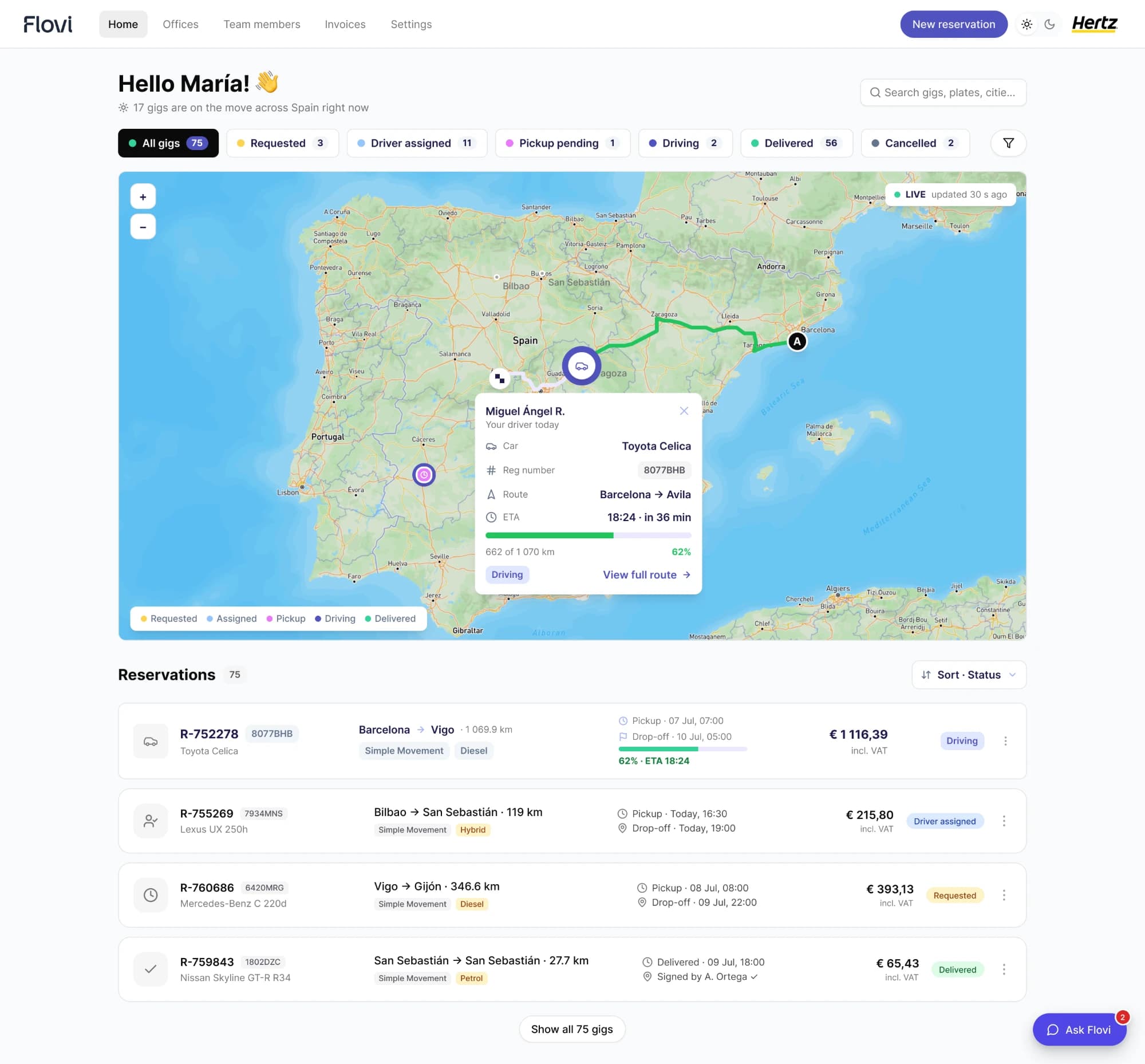Image resolution: width=1145 pixels, height=1064 pixels.
Task: Click Assigned in the map legend
Action: [231, 618]
